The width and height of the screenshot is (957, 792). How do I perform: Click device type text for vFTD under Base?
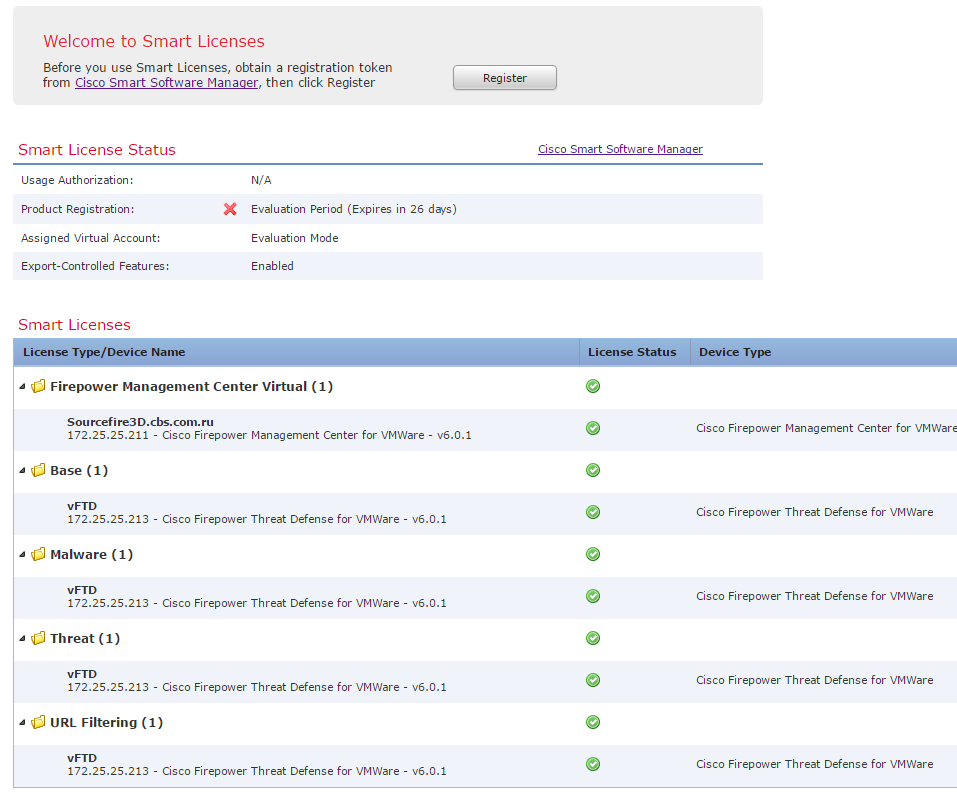tap(814, 512)
